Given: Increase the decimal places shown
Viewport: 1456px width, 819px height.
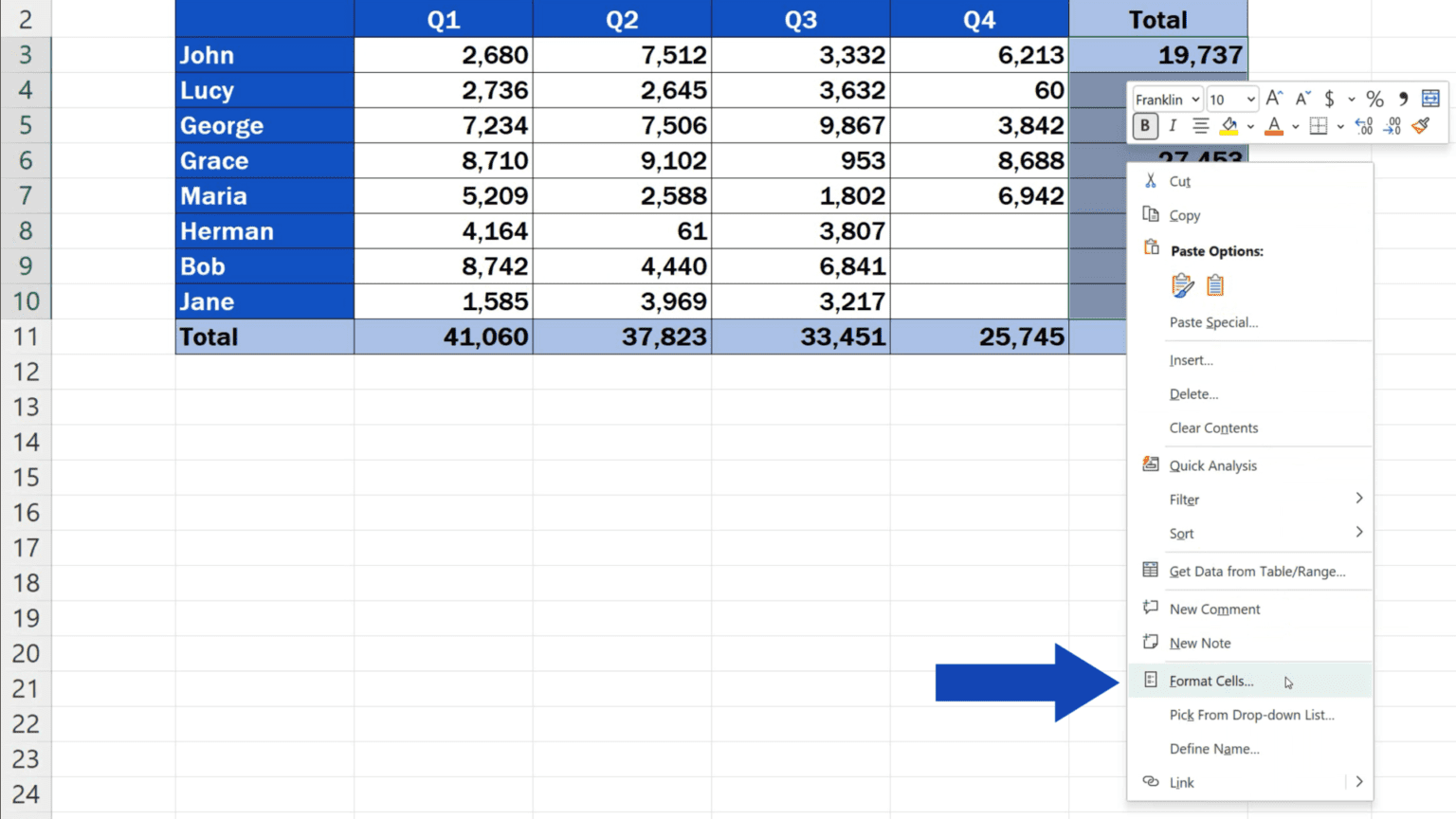Looking at the screenshot, I should tap(1364, 124).
